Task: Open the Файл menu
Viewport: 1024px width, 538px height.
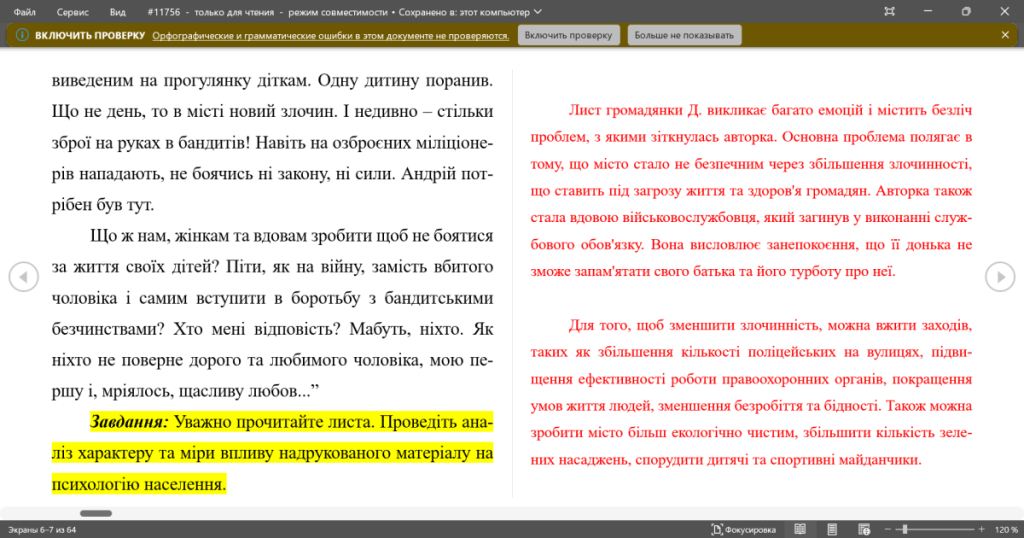Action: pyautogui.click(x=25, y=12)
